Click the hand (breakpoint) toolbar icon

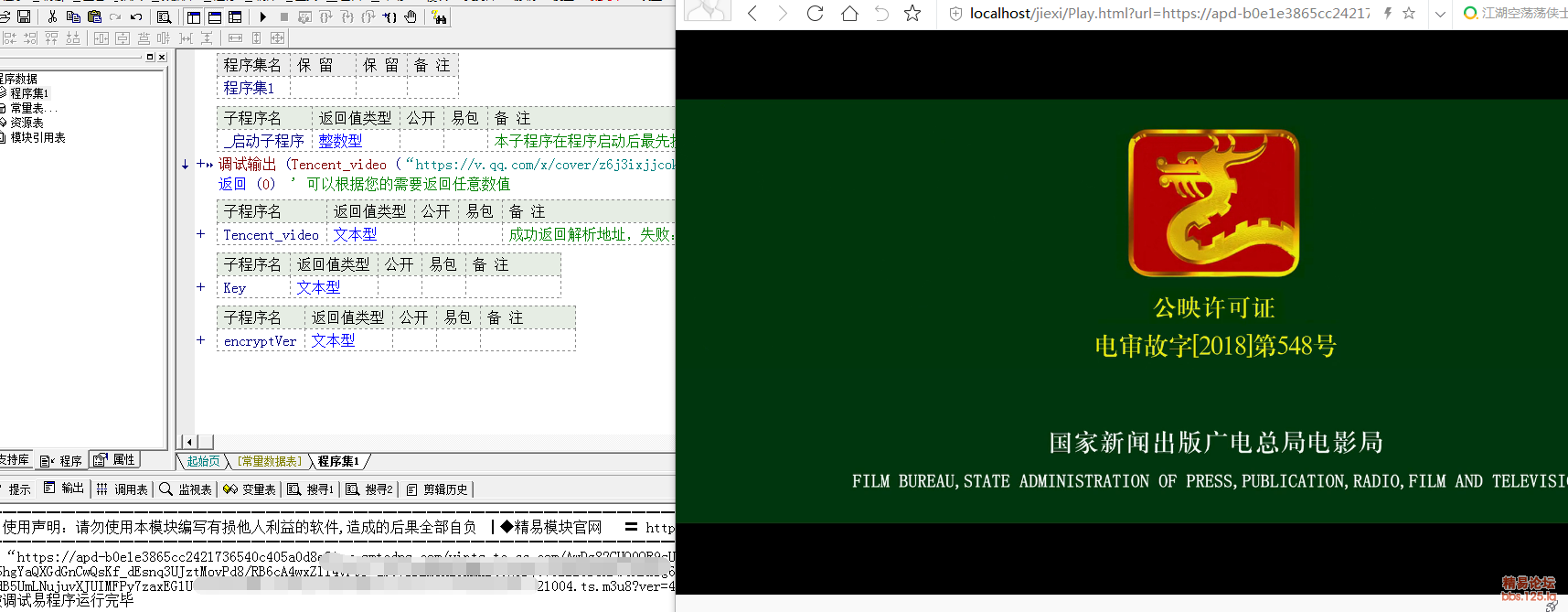411,16
